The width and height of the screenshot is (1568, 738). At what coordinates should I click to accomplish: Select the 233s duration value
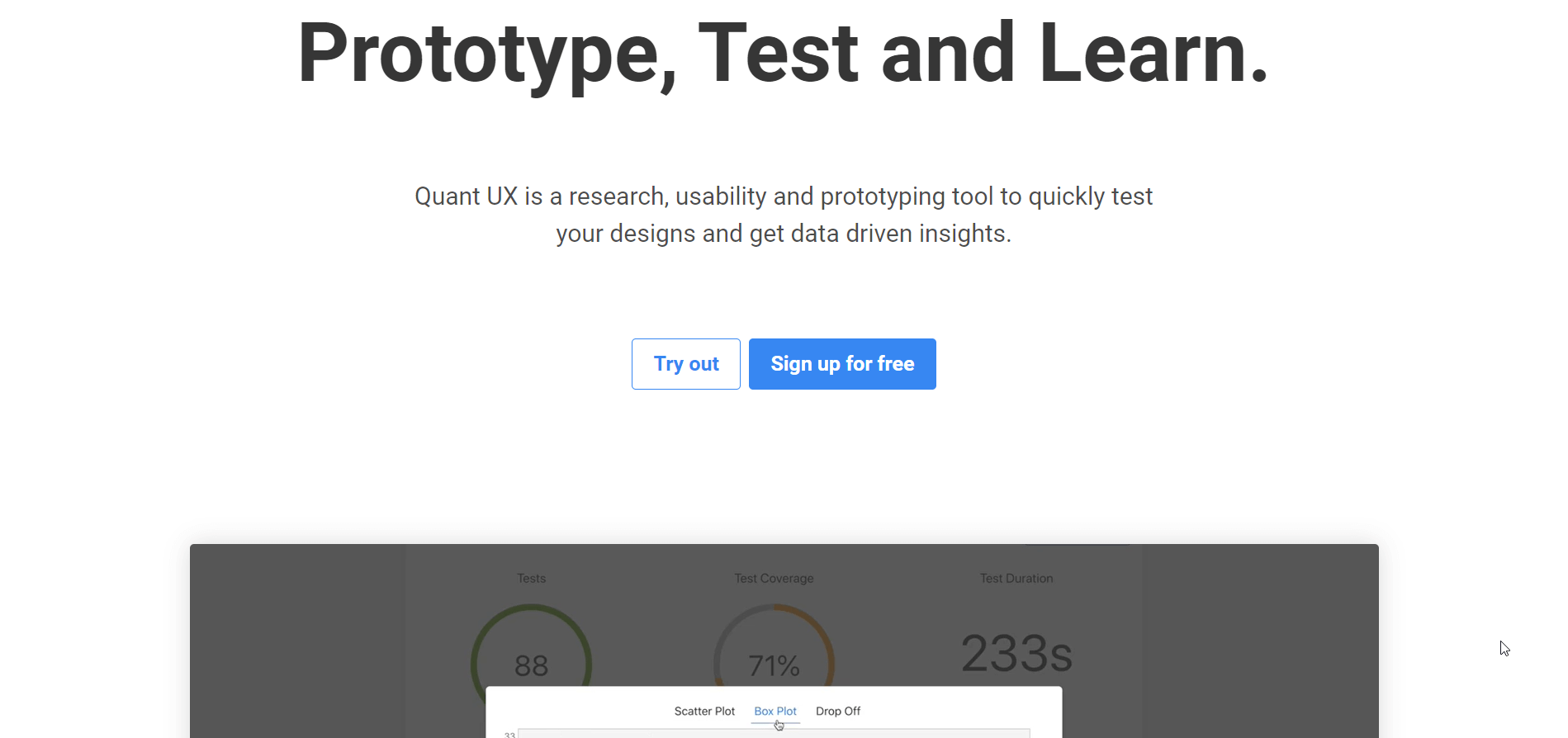[1016, 654]
